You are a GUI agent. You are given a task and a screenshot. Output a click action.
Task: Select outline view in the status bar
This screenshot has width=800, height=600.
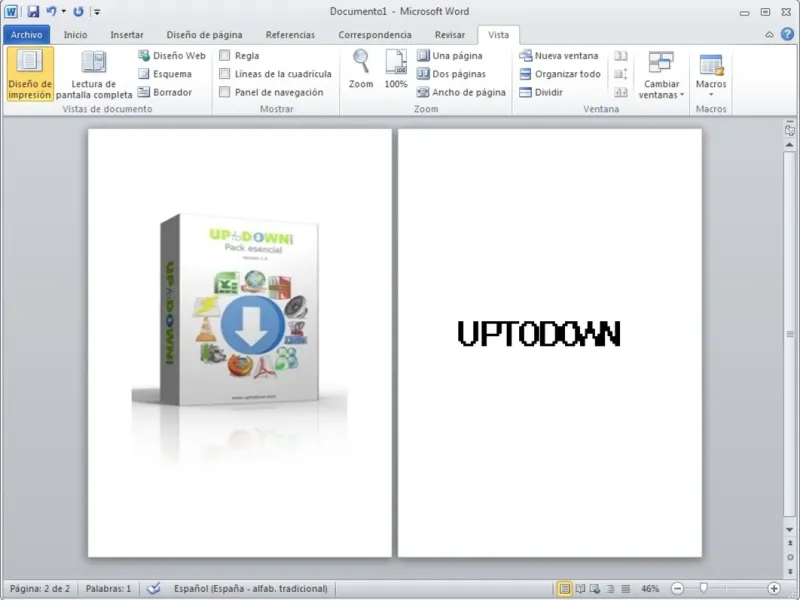tap(610, 589)
